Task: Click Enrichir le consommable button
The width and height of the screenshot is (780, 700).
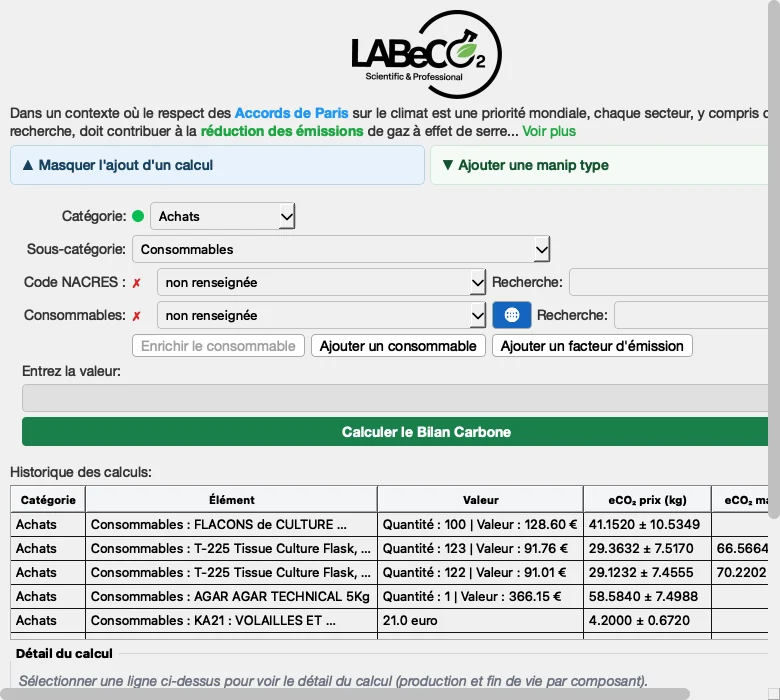Action: [218, 346]
